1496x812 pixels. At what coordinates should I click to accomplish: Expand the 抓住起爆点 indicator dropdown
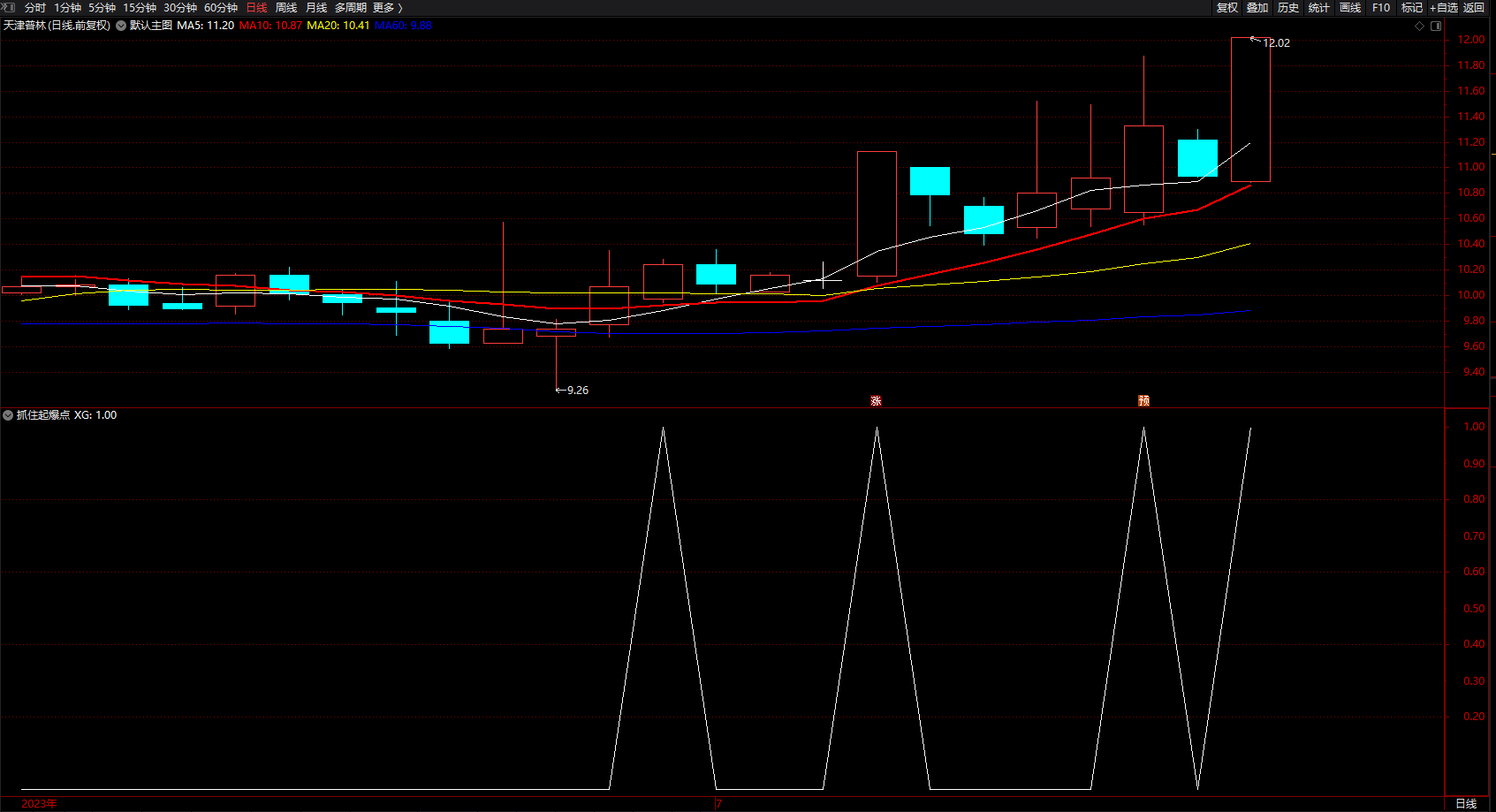[8, 415]
